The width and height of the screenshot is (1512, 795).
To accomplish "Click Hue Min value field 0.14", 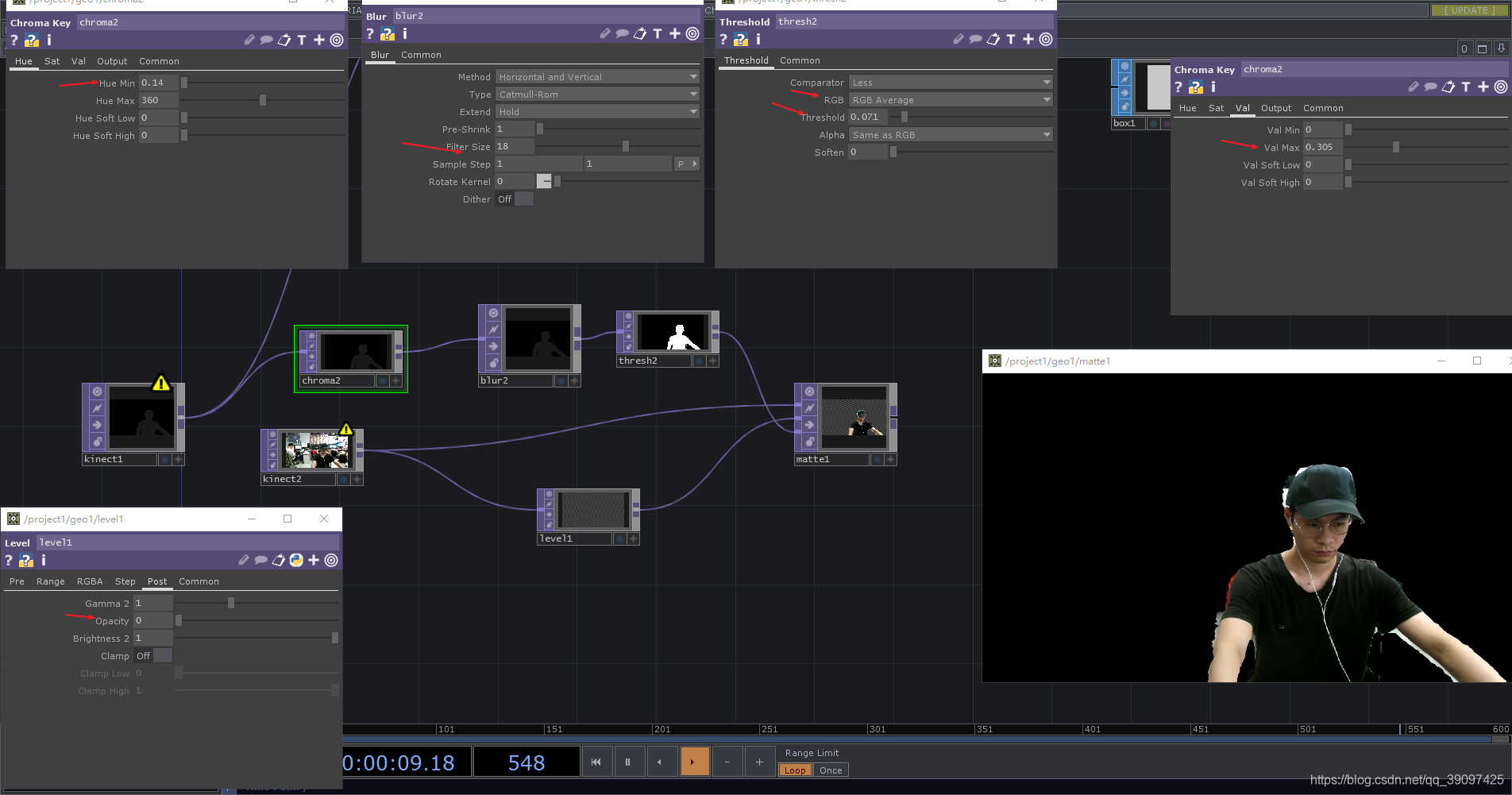I will coord(159,83).
